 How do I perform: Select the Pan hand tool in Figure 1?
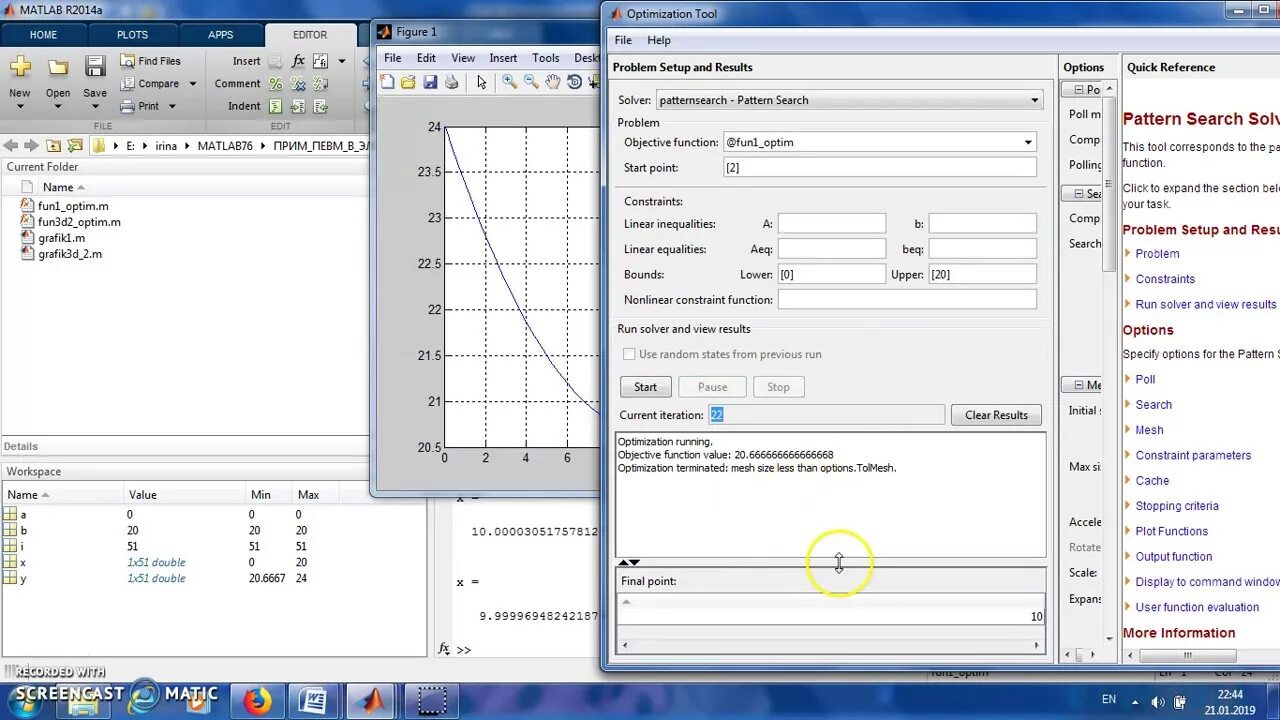tap(553, 82)
